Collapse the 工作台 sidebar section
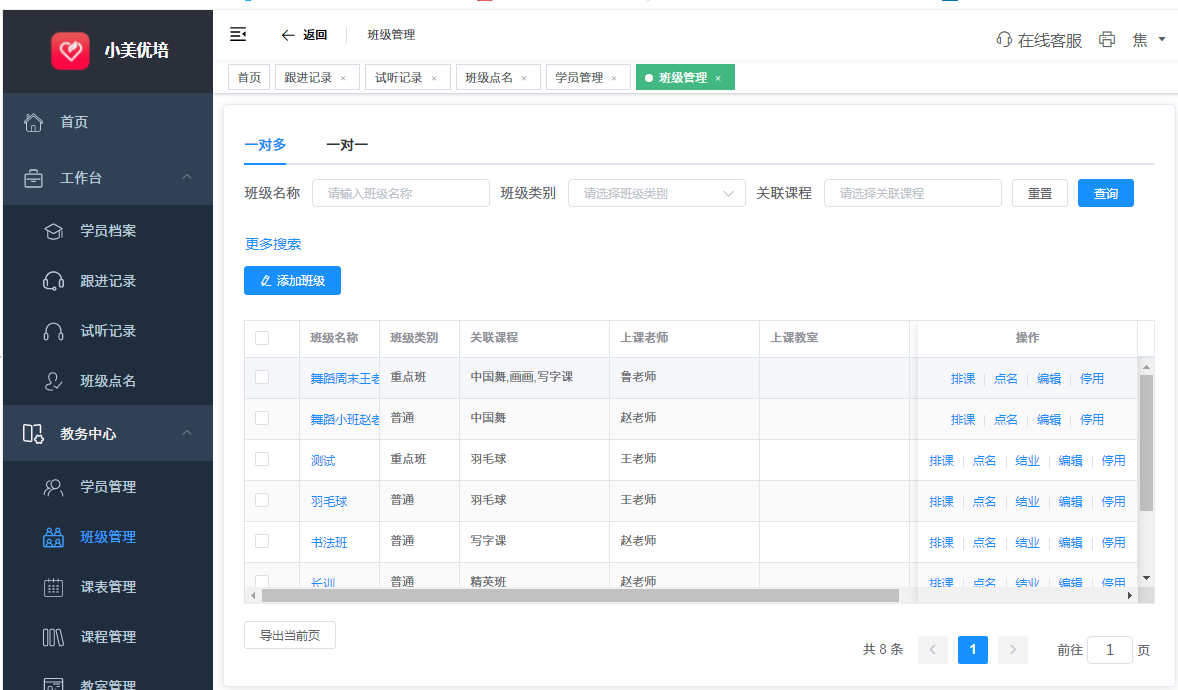This screenshot has width=1178, height=690. click(x=187, y=178)
